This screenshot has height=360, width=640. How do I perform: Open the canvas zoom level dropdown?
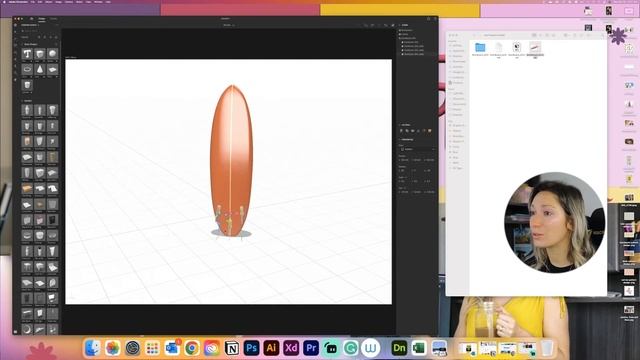(x=229, y=25)
